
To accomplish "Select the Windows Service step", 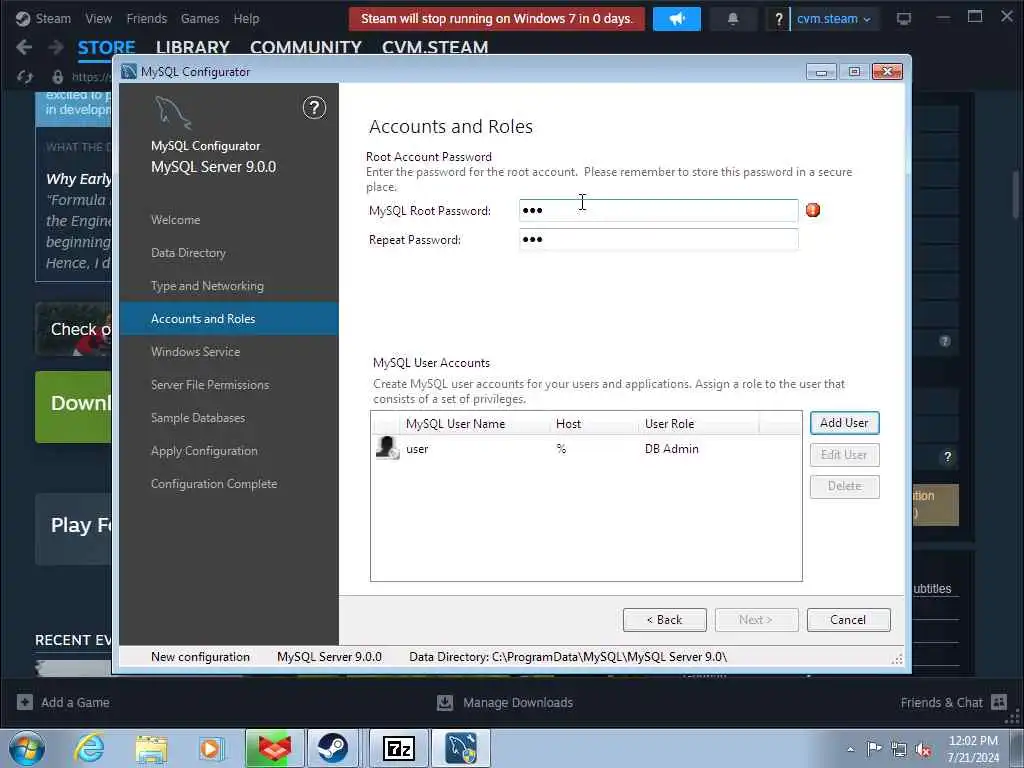I will pyautogui.click(x=195, y=351).
